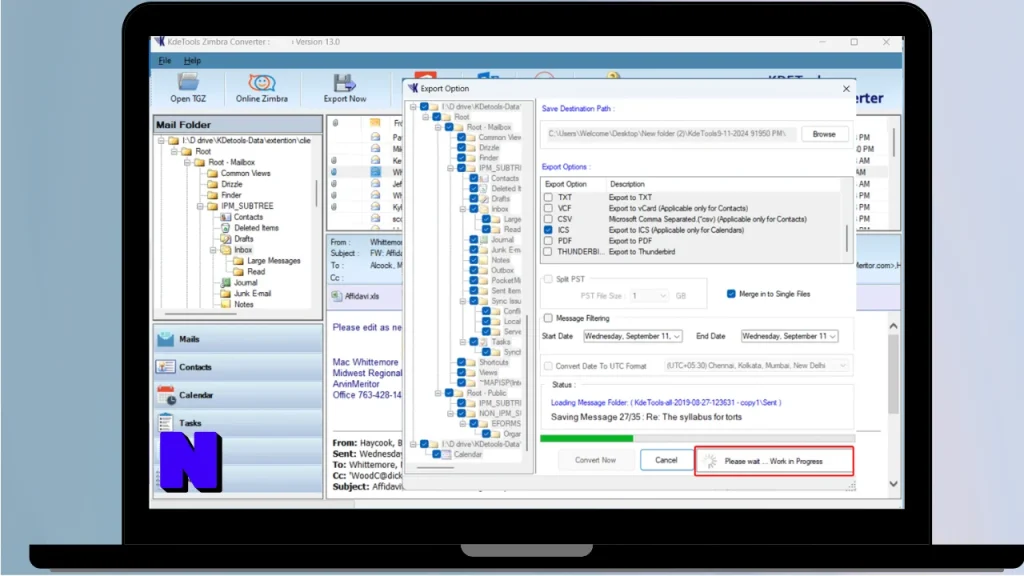Click Calendar item icon in Export Option tree
This screenshot has width=1024, height=576.
point(447,455)
